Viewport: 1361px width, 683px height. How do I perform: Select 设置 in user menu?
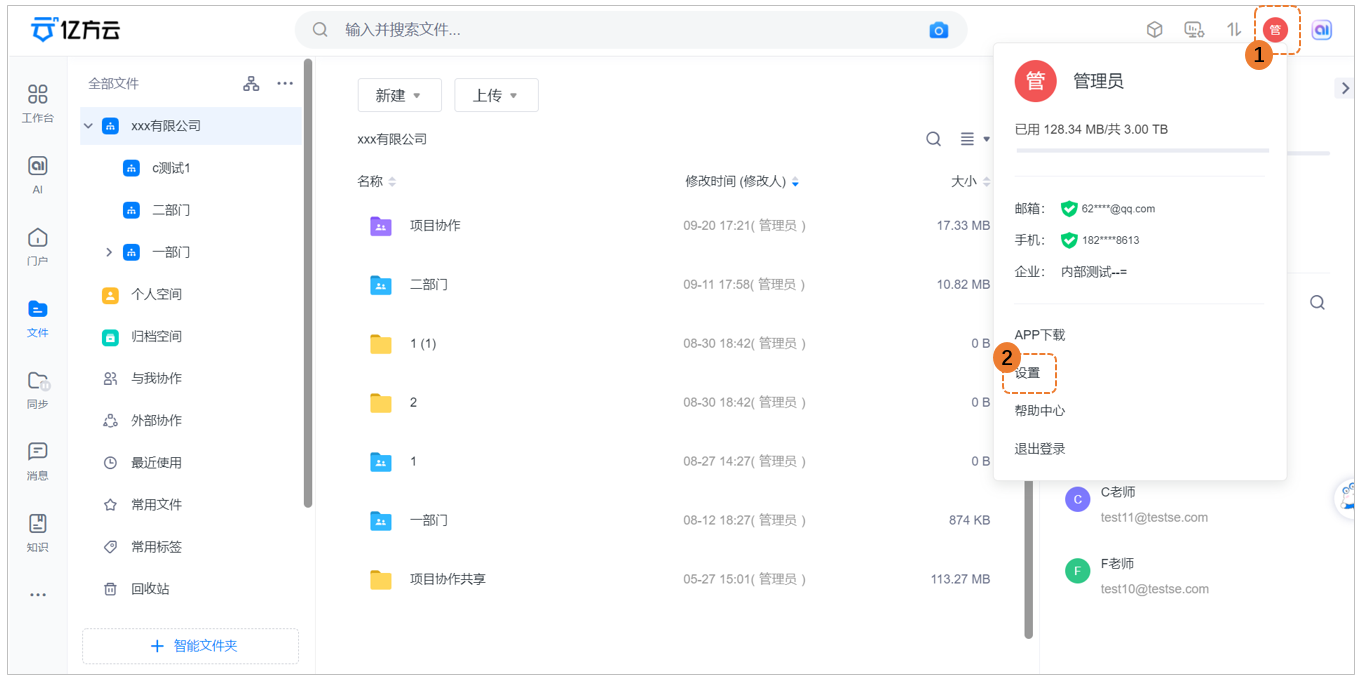pos(1028,373)
